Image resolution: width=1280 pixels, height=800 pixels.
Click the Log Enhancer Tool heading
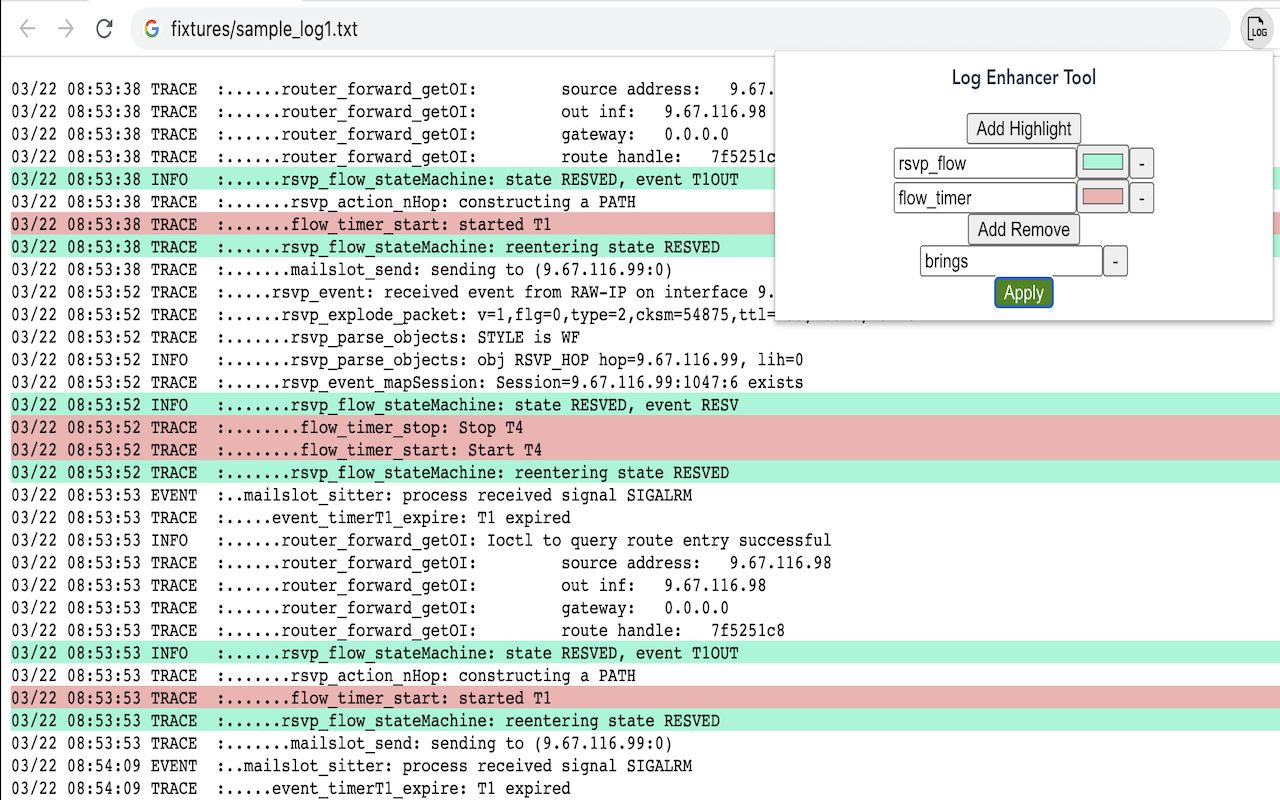[1023, 78]
